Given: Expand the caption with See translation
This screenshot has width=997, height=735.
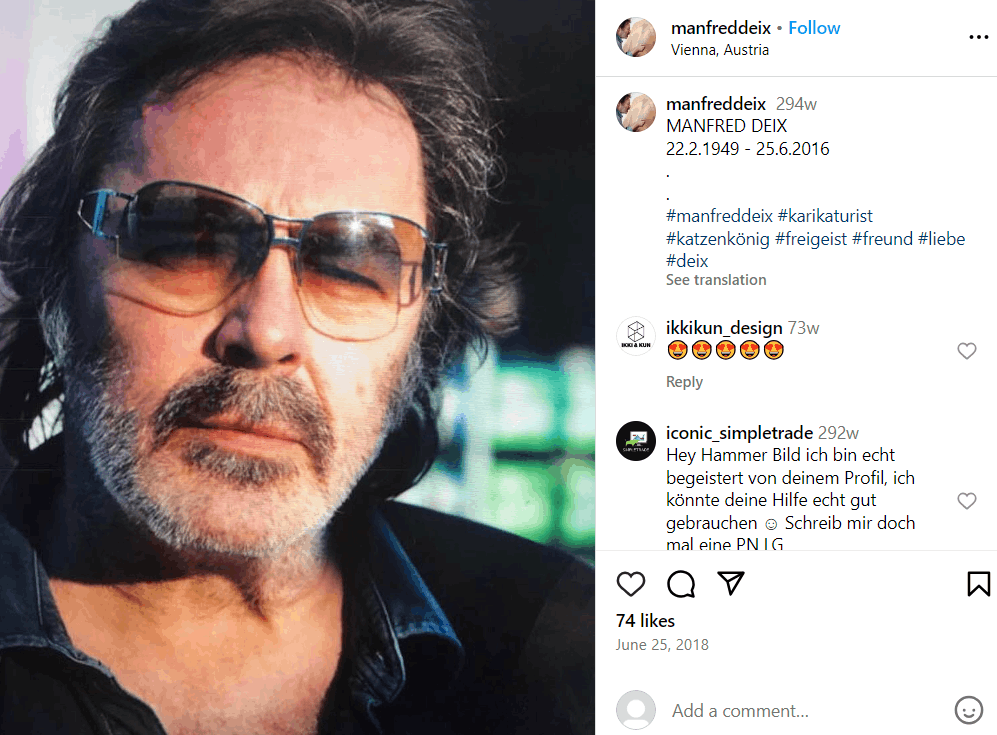Looking at the screenshot, I should 716,280.
